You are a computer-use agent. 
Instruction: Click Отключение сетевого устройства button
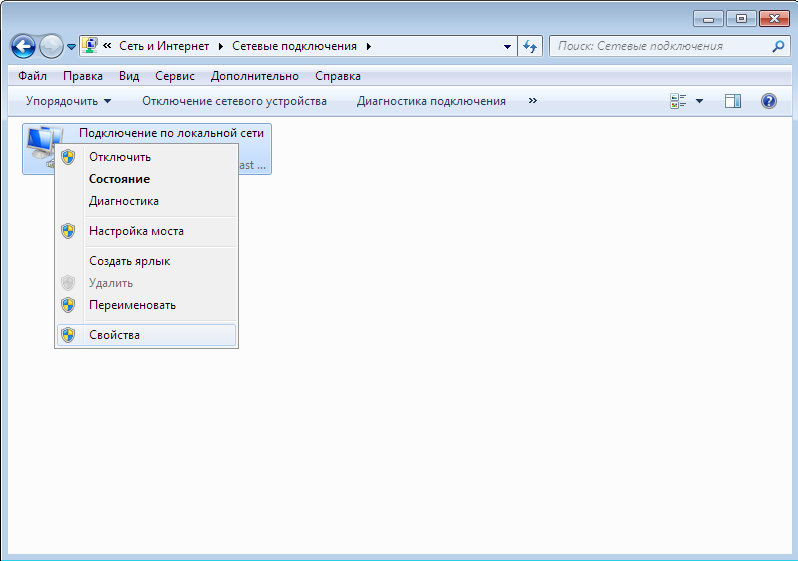[234, 101]
